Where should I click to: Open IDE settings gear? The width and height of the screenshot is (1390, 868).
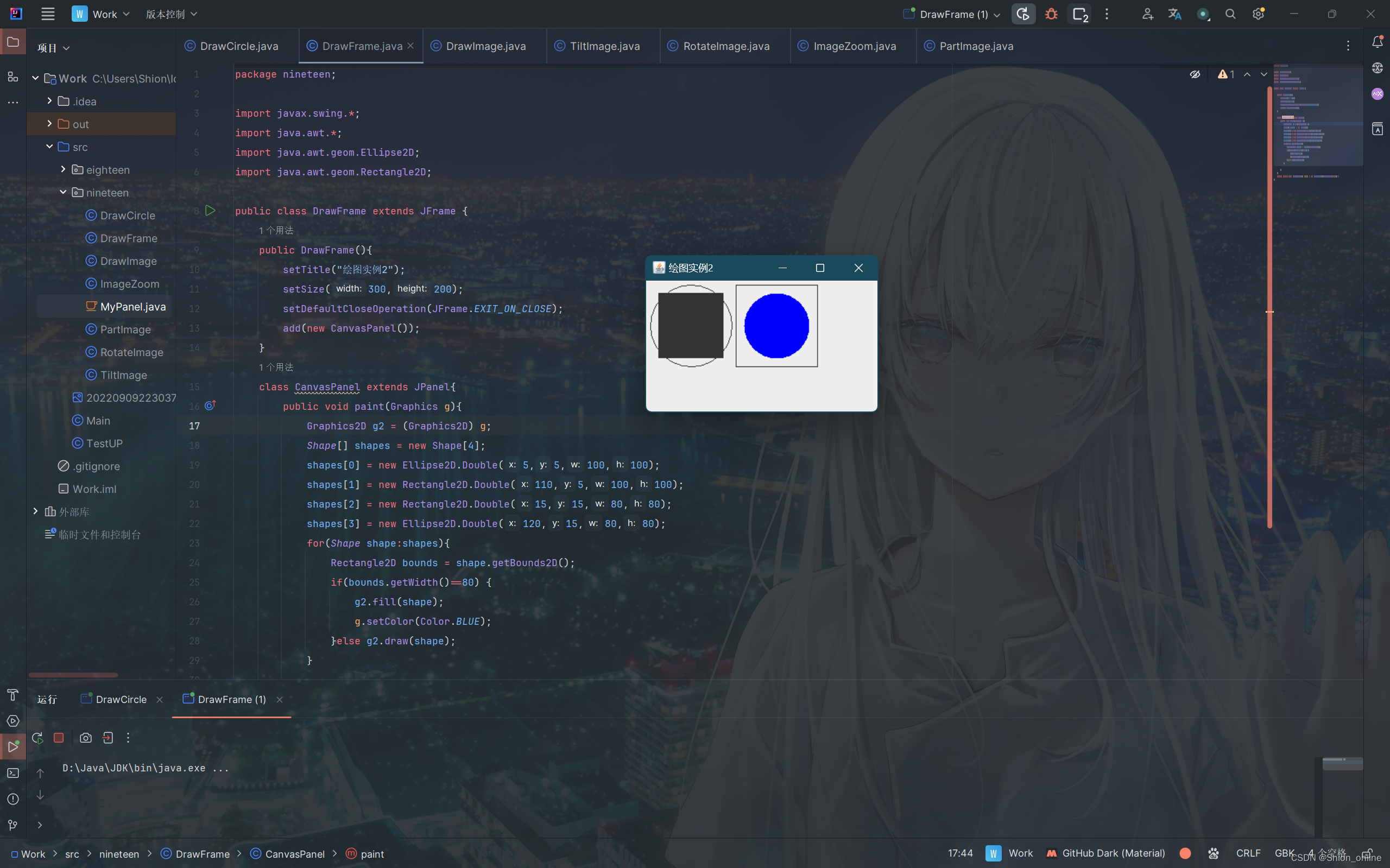pos(1258,14)
